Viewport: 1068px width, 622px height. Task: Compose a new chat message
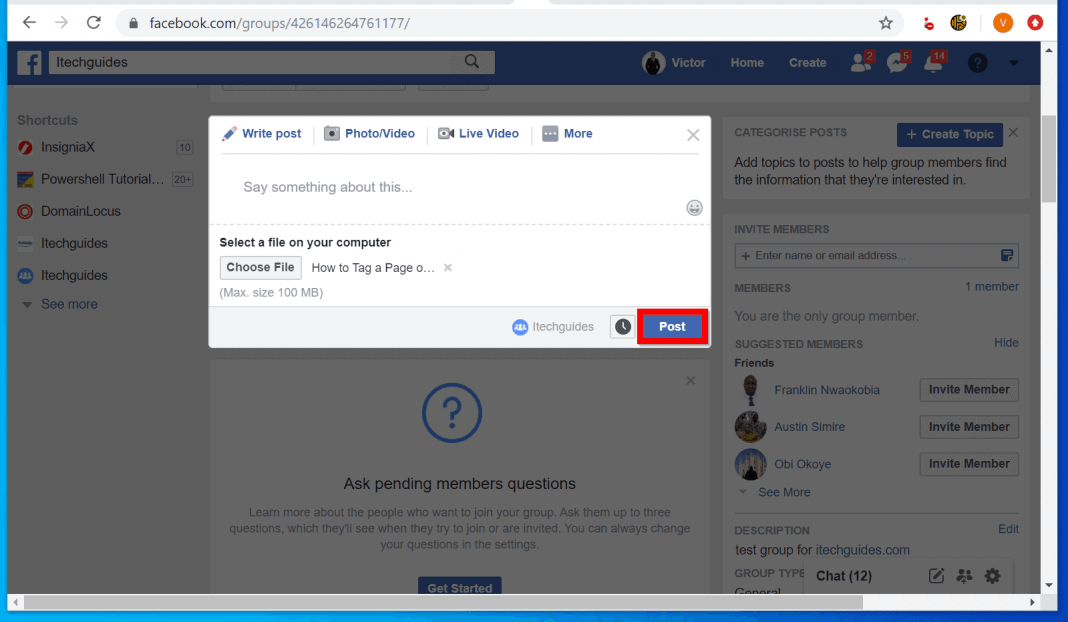937,576
